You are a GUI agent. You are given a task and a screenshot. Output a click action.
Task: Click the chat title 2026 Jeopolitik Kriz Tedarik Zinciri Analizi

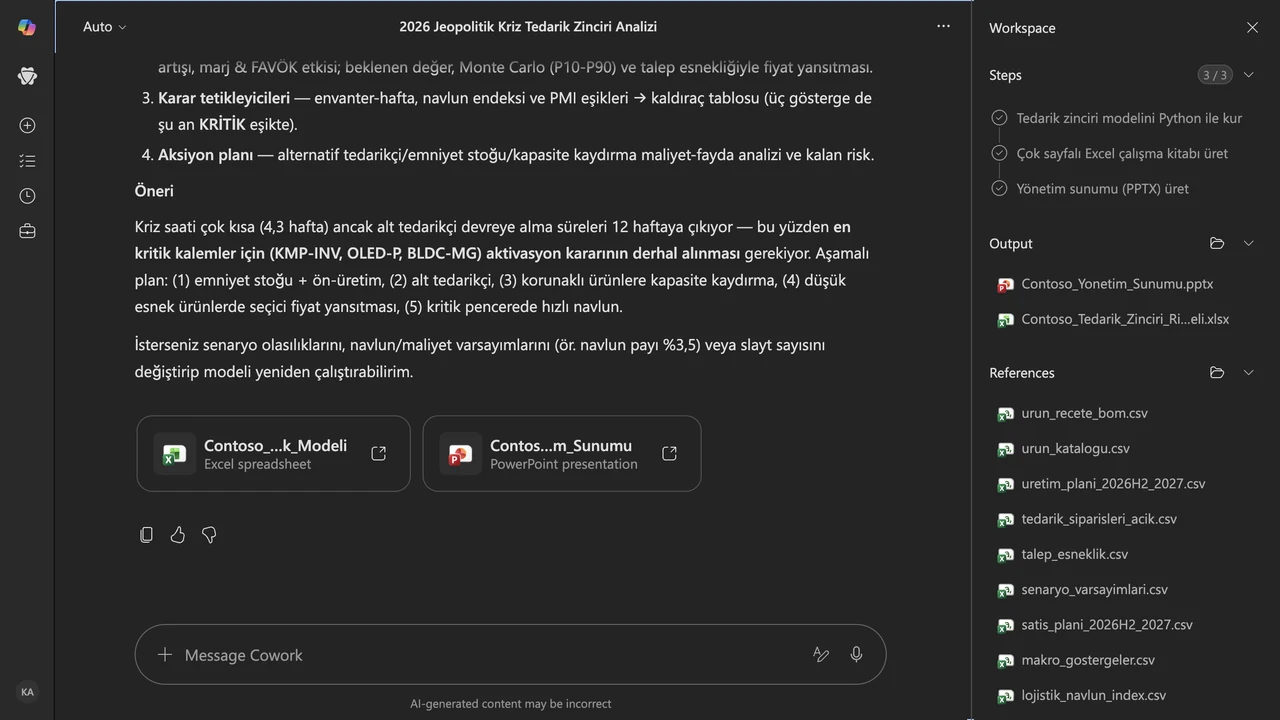coord(528,27)
